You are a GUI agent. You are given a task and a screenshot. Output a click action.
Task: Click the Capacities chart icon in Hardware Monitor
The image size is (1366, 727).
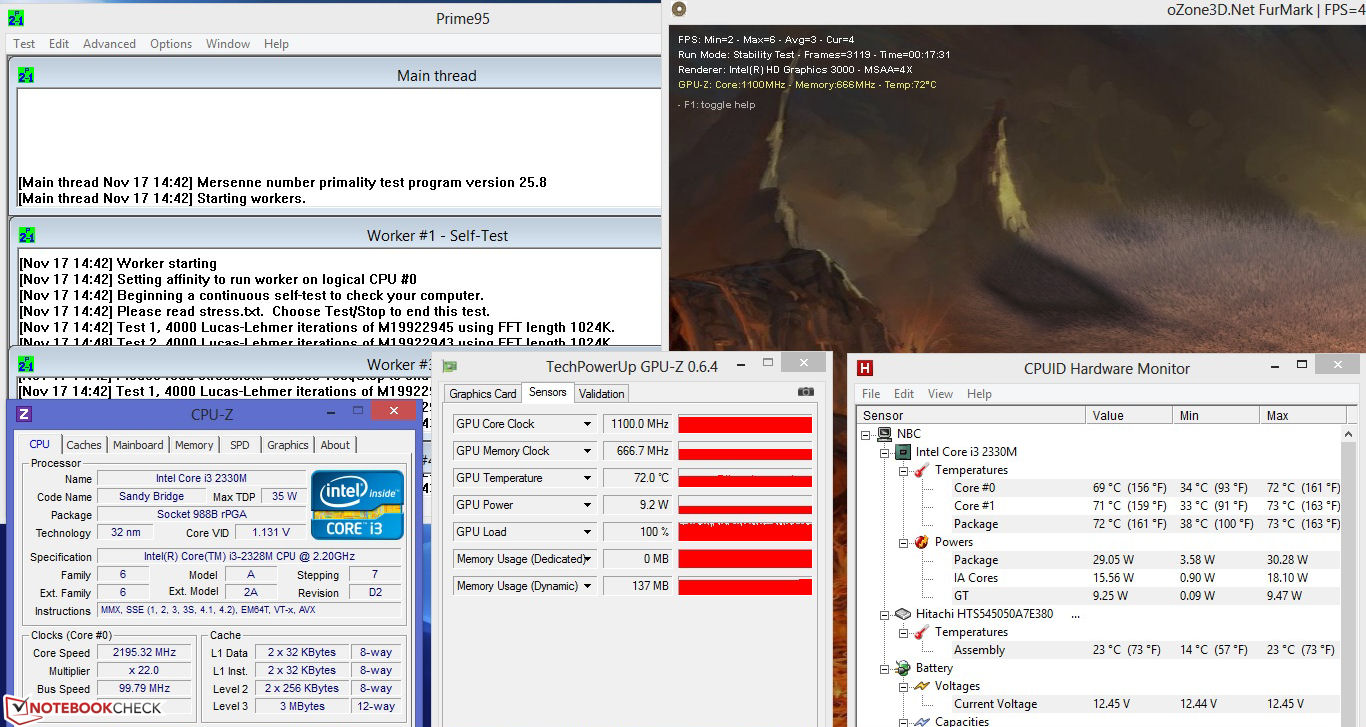(921, 721)
